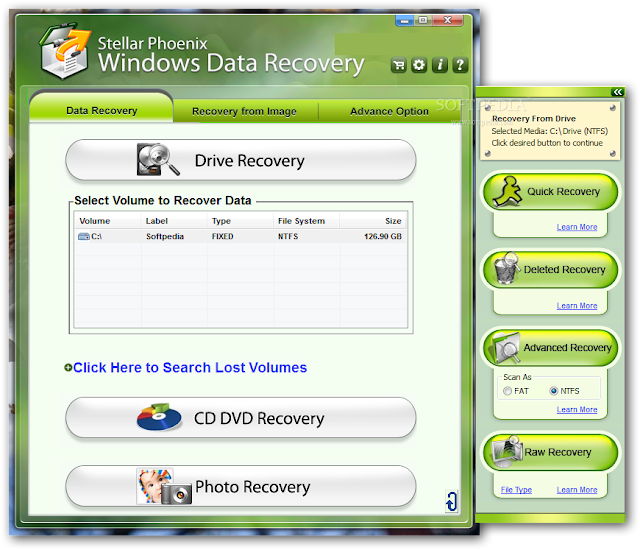Click the Label column header
Screen dimensions: 640x550
[x=174, y=221]
